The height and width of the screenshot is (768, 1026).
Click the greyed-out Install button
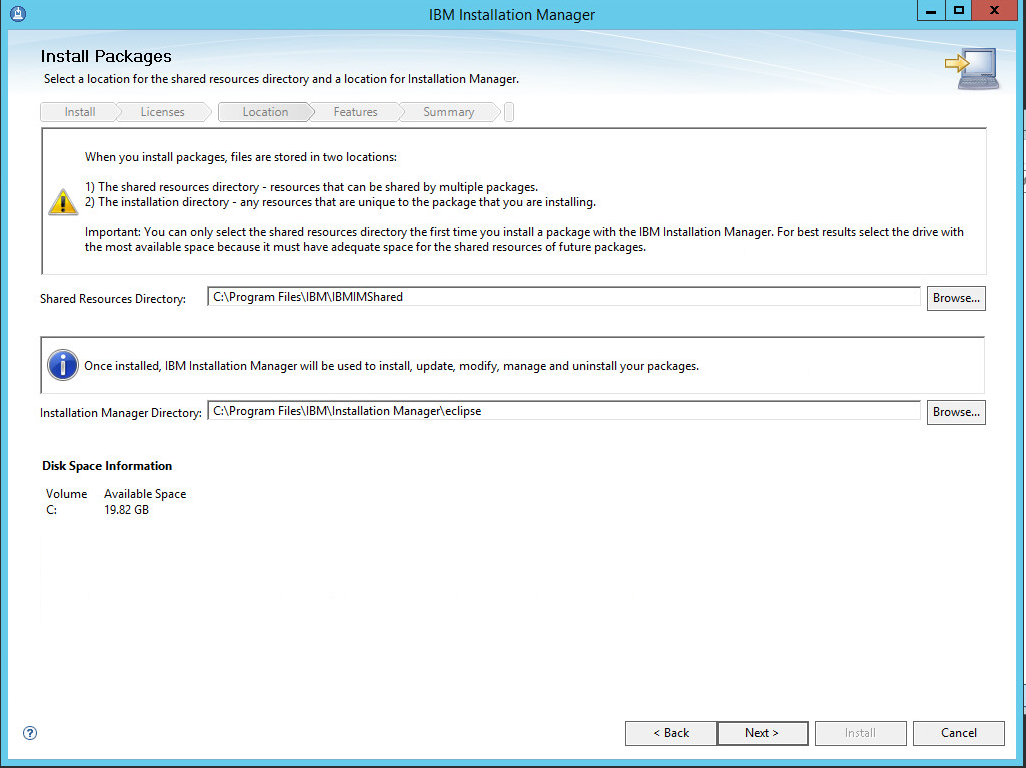coord(860,733)
